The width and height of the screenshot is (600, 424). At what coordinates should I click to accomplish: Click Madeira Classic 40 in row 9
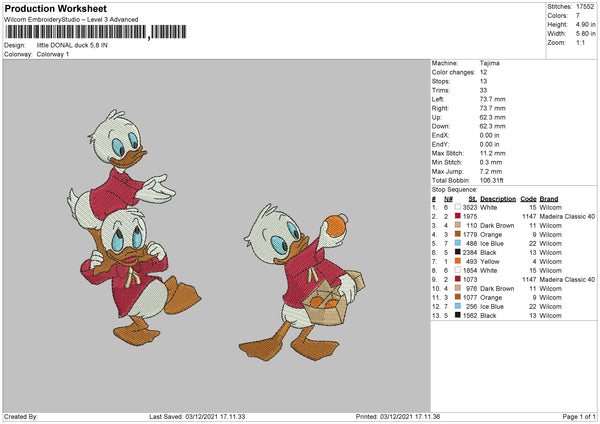click(x=567, y=279)
